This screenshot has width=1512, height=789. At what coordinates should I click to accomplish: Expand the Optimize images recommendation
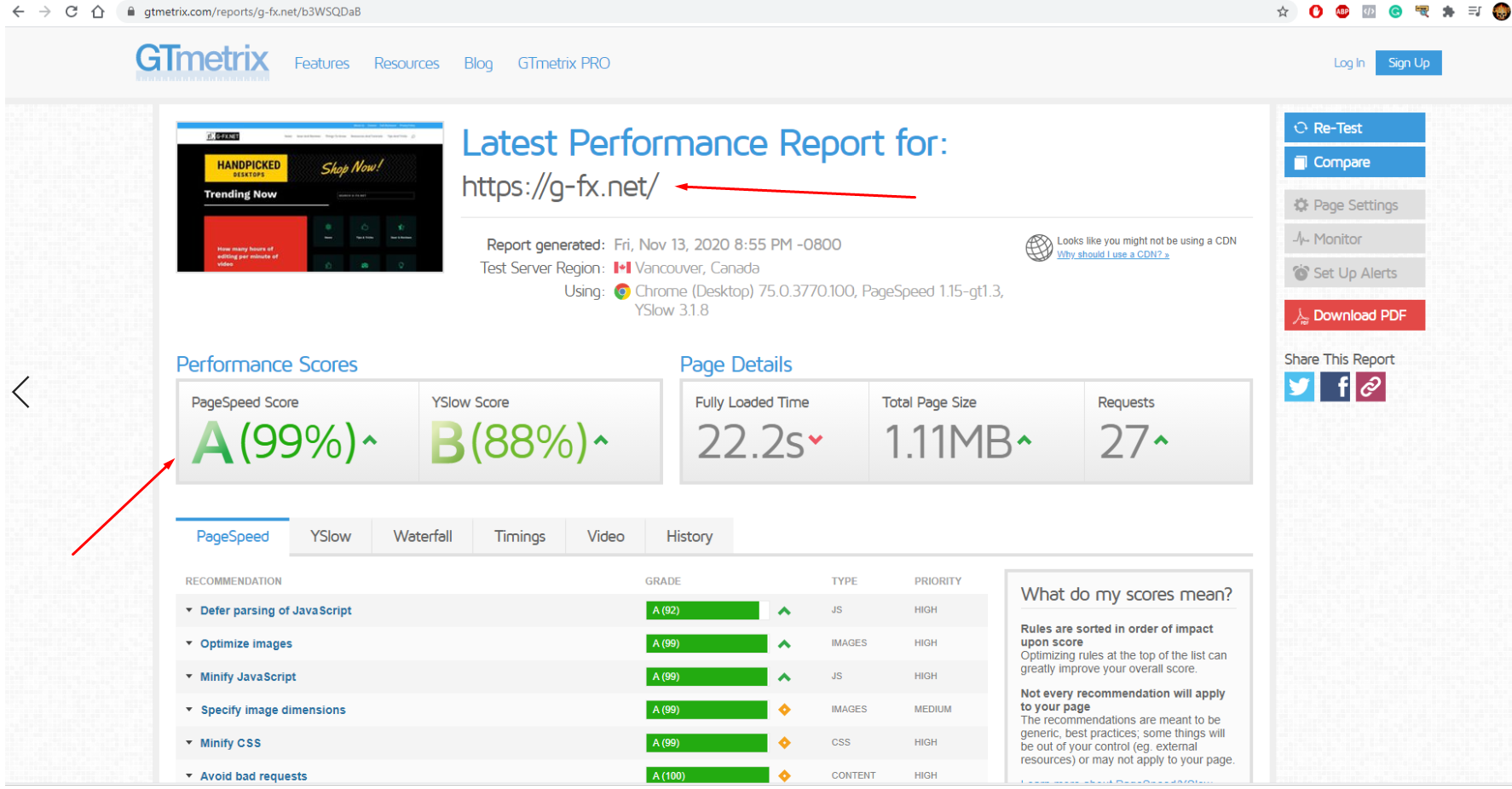pos(245,644)
